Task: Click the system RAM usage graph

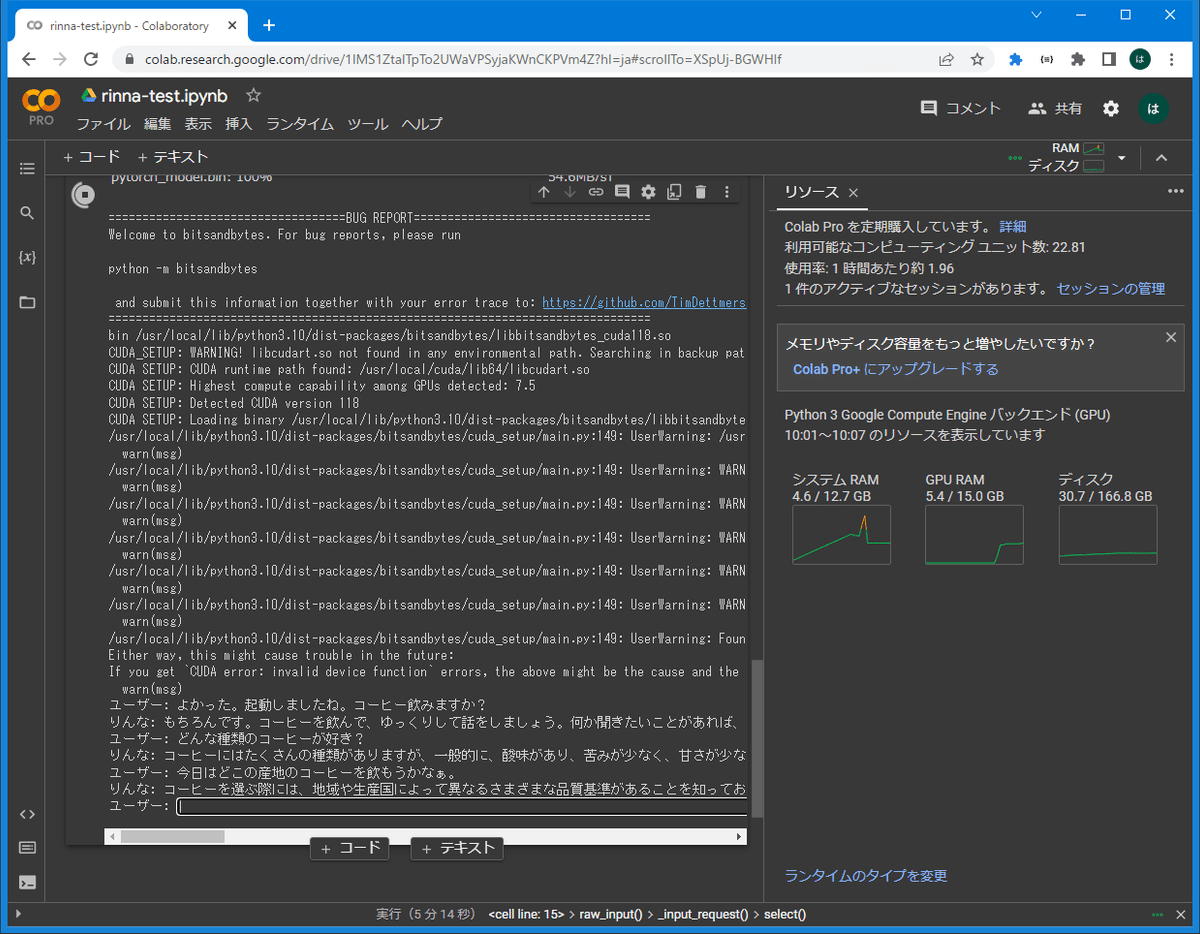Action: 841,535
